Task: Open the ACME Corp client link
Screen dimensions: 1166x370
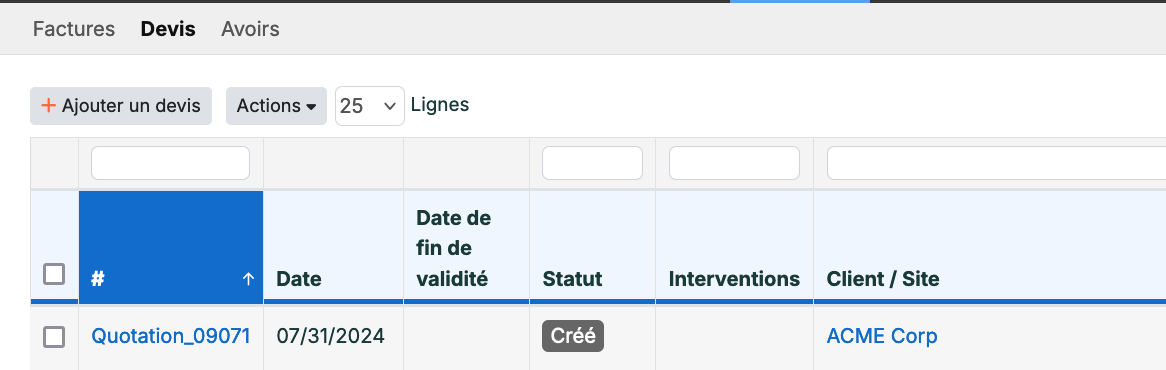Action: (882, 336)
